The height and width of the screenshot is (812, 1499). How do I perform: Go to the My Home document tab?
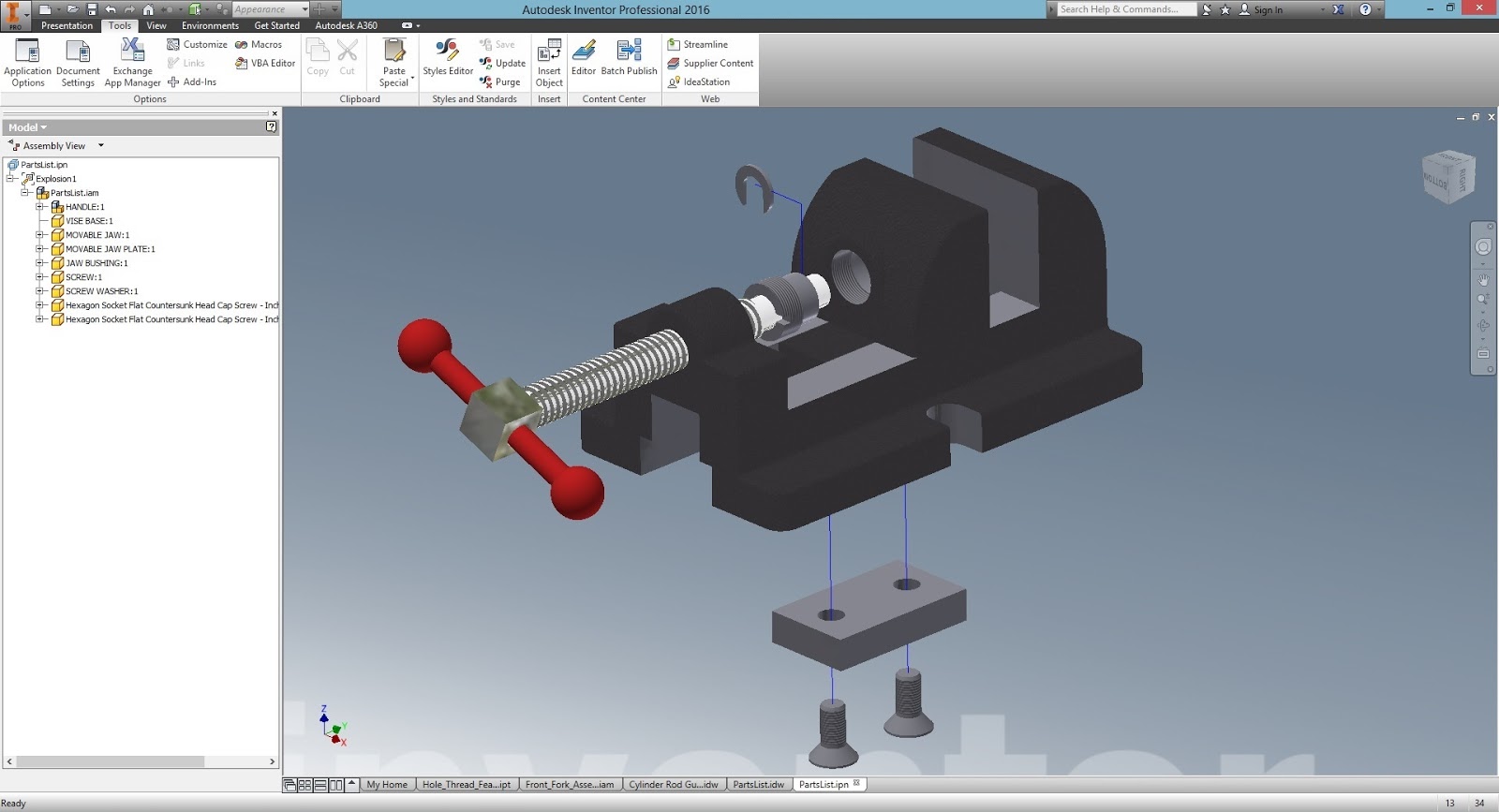tap(387, 785)
